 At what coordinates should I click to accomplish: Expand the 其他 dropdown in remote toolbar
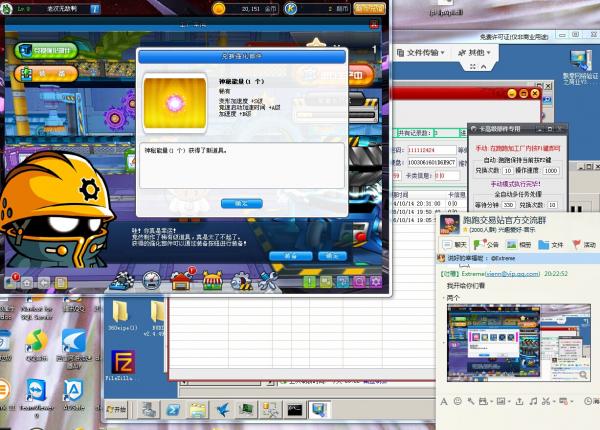pyautogui.click(x=474, y=52)
